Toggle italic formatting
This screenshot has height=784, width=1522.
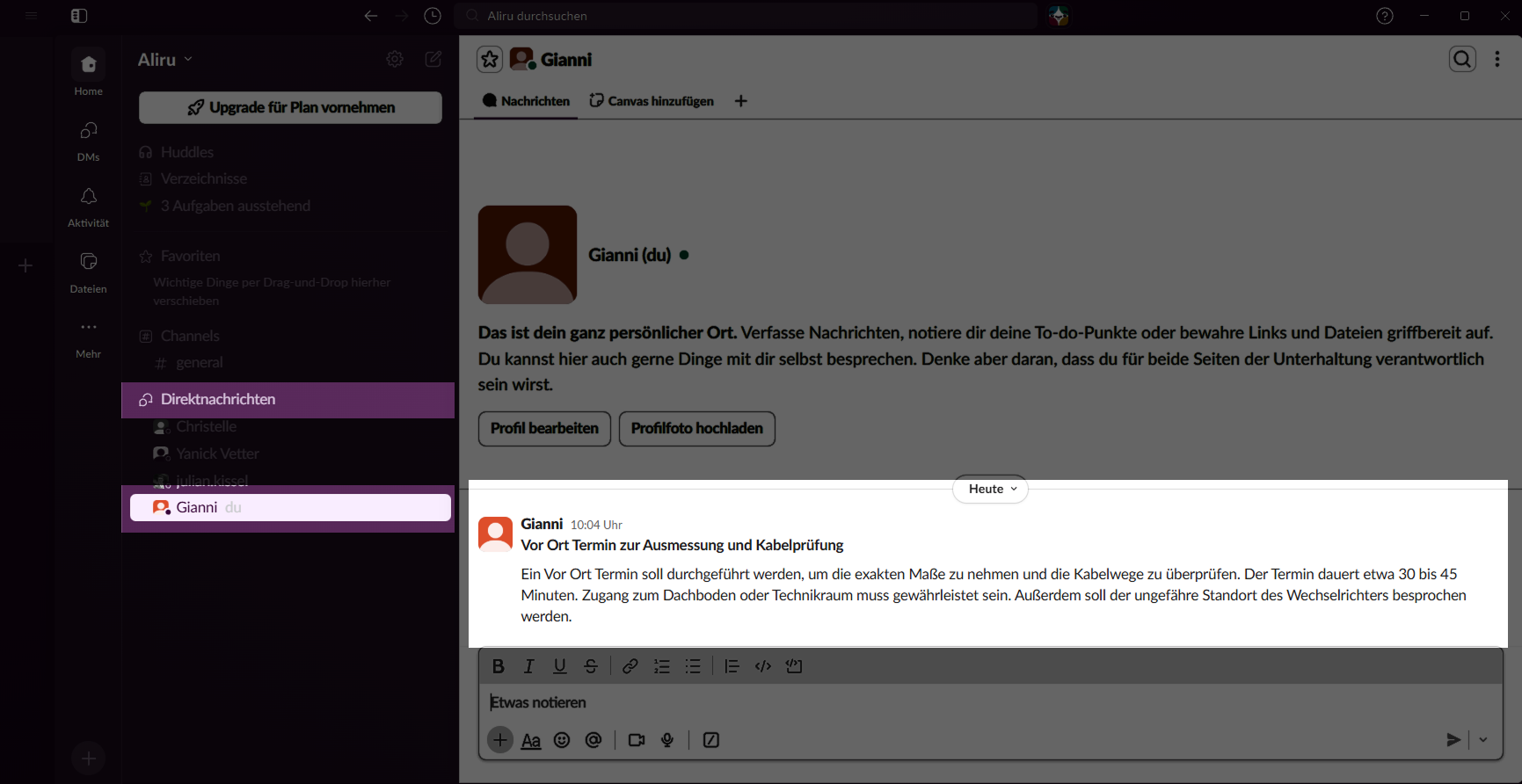click(529, 666)
